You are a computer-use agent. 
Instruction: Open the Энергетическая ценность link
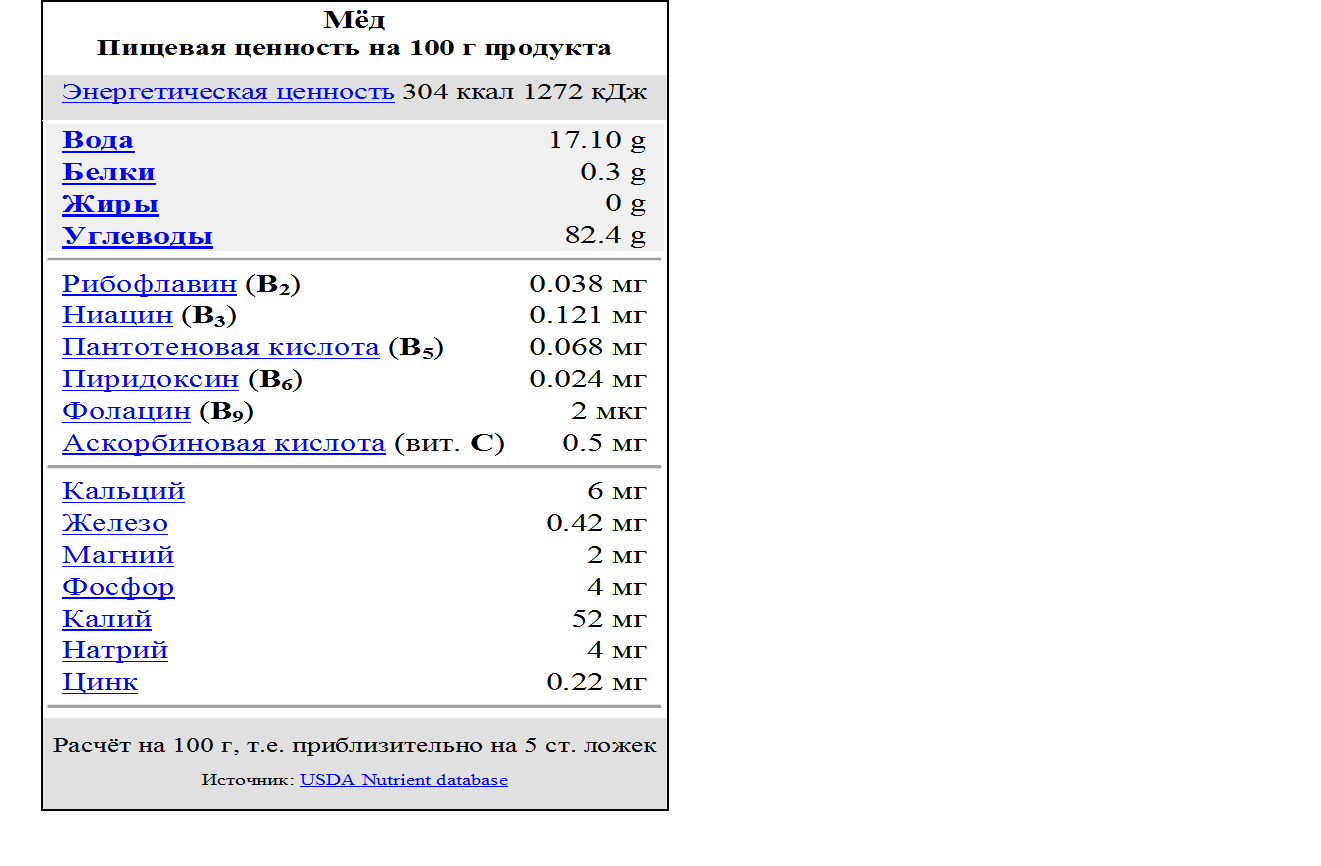click(228, 93)
